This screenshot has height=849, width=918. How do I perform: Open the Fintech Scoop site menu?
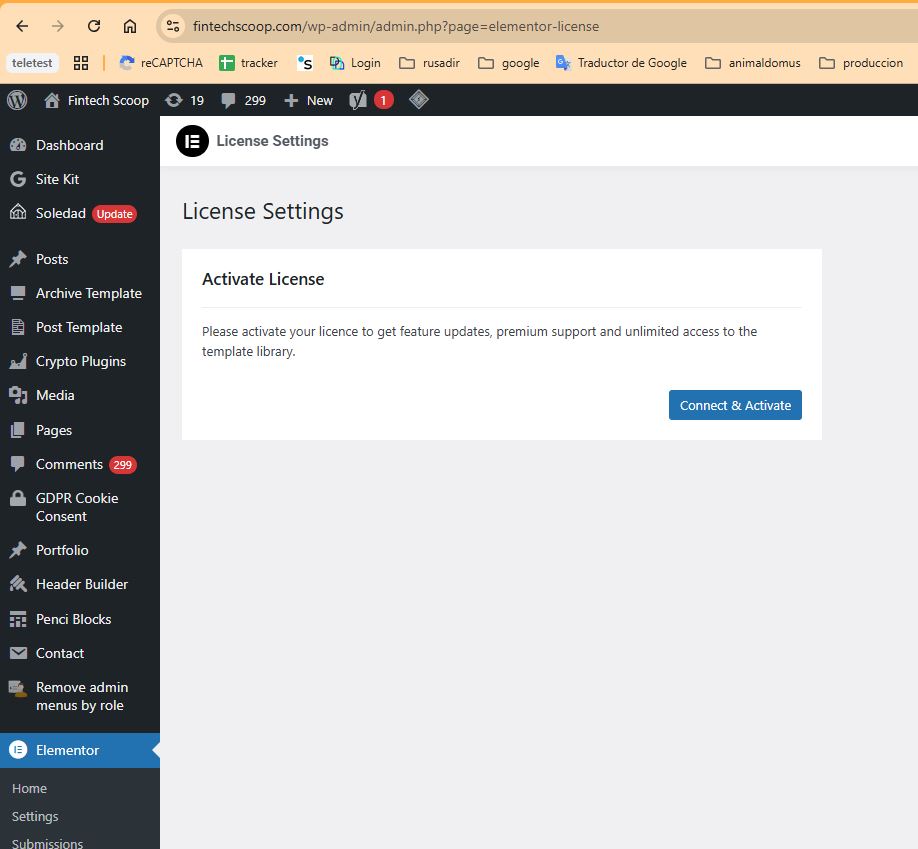[x=96, y=100]
